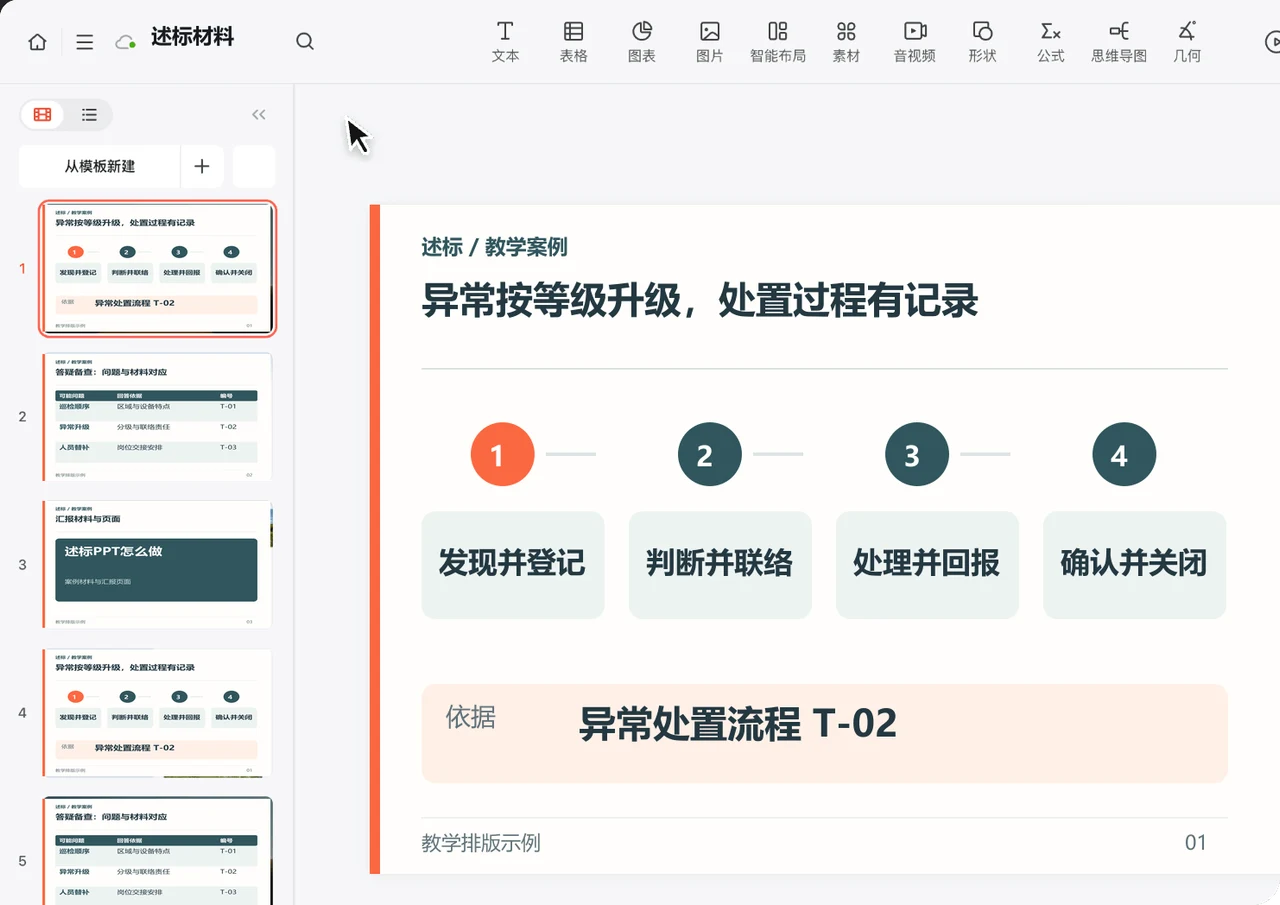Image resolution: width=1280 pixels, height=905 pixels.
Task: Insert a picture with 图片
Action: point(710,42)
